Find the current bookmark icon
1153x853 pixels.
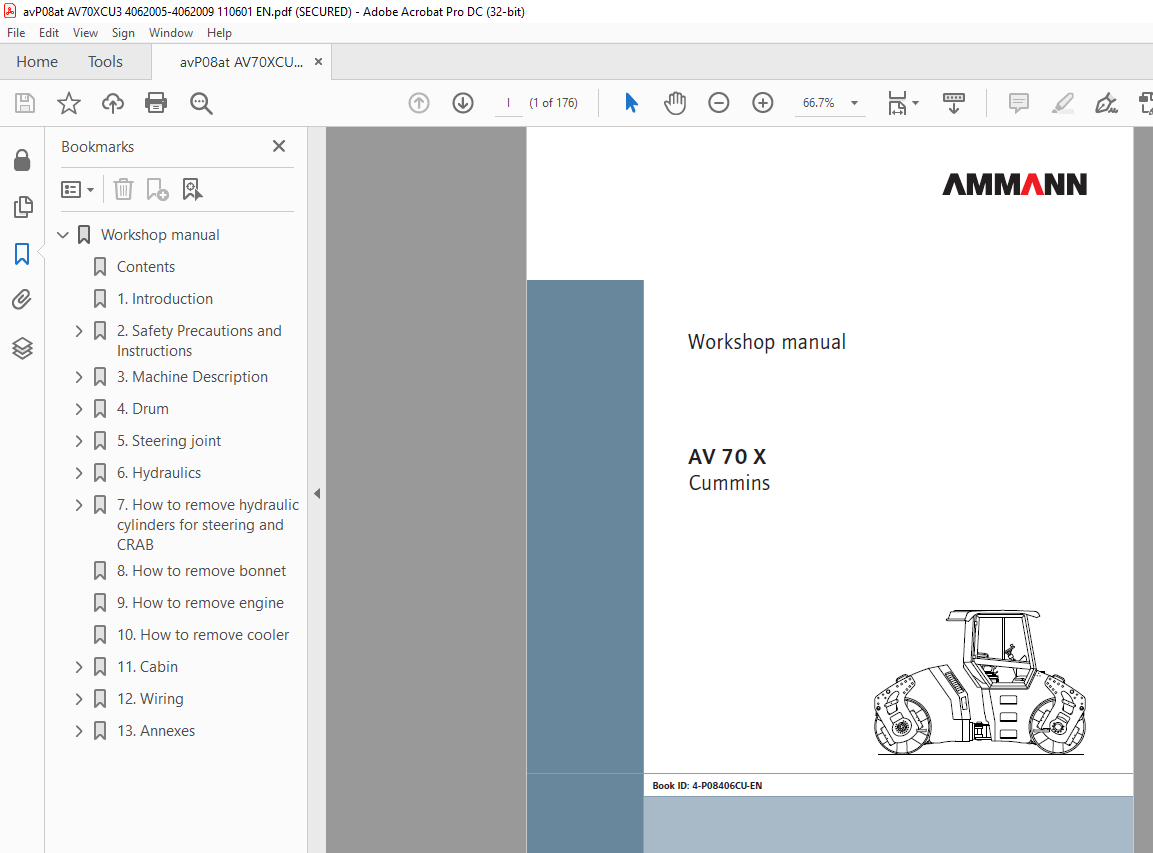point(193,190)
